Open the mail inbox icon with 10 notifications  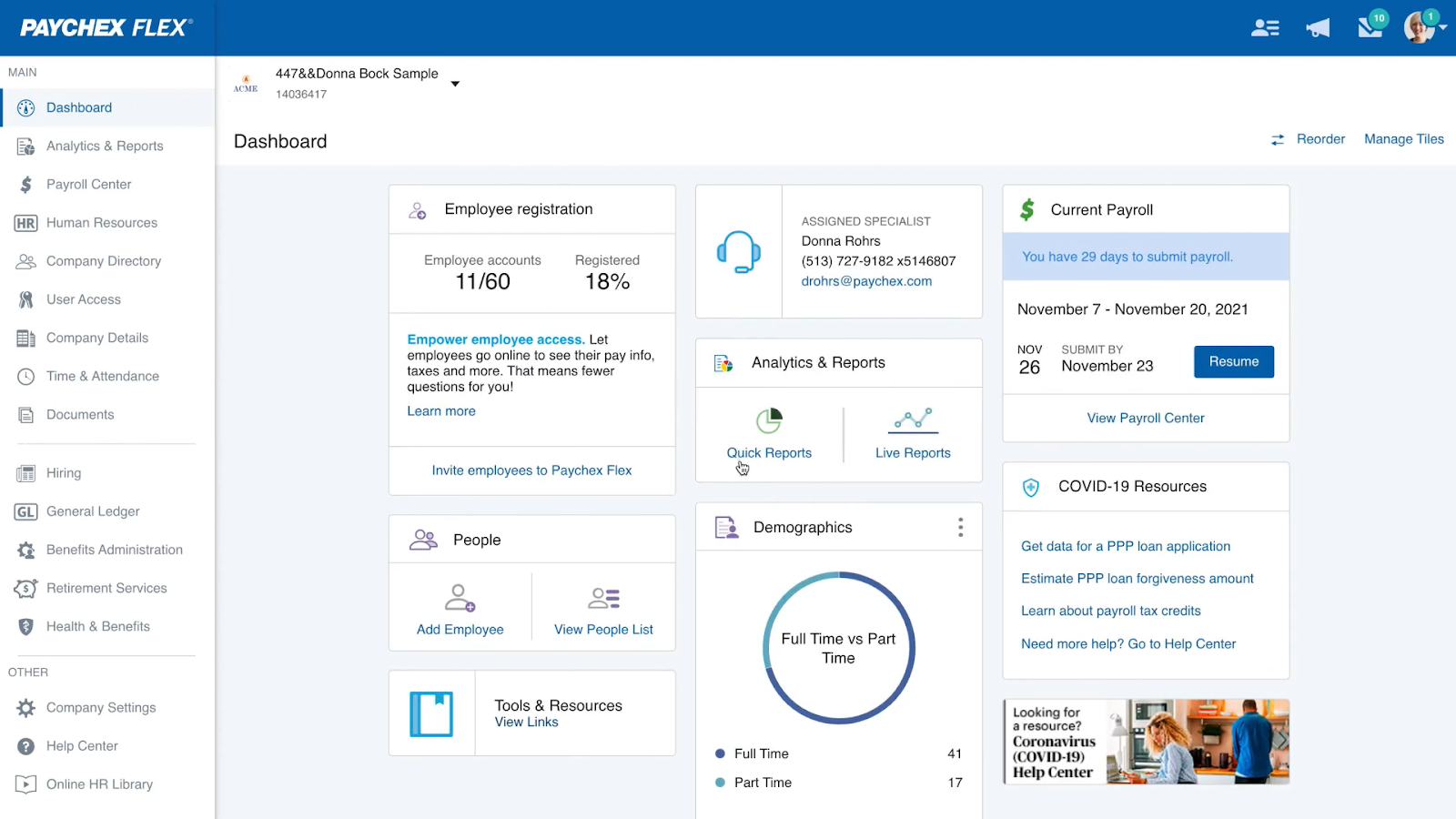pos(1370,28)
